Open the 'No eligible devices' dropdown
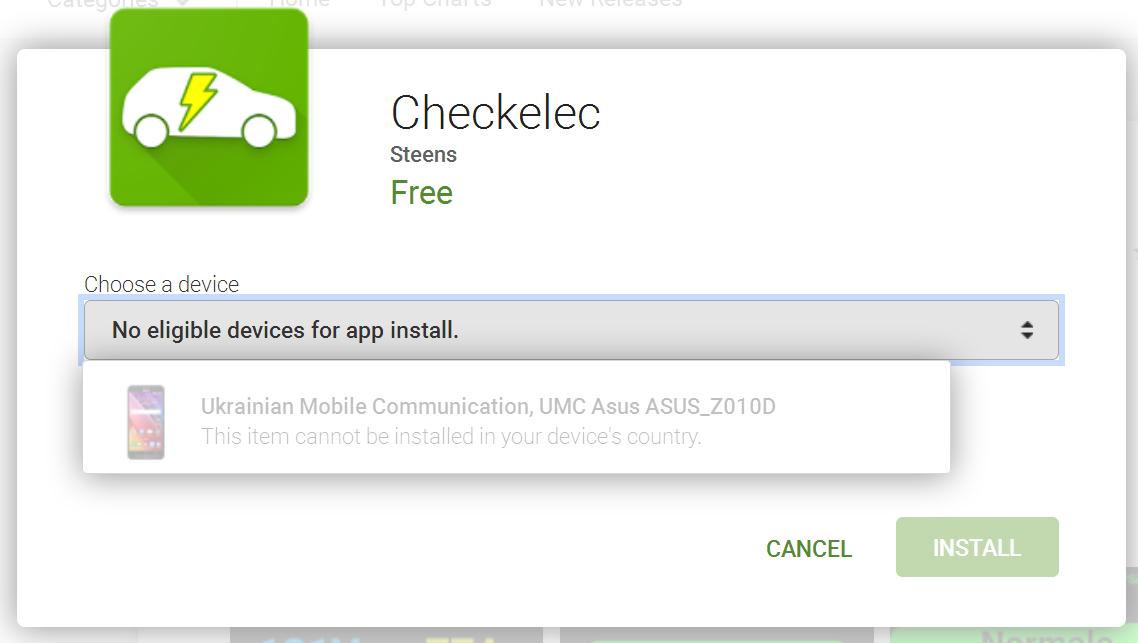 coord(571,330)
